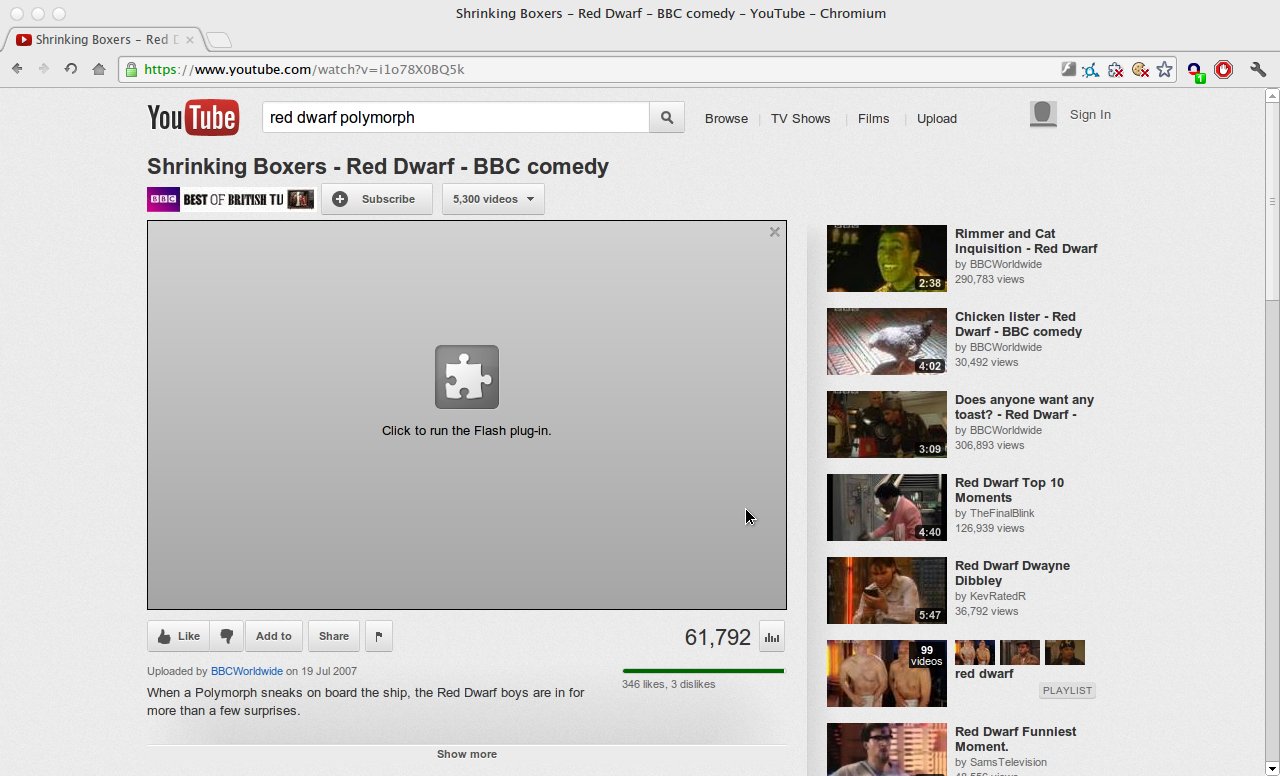
Task: Click the Chicken lister thumbnail
Action: (x=887, y=341)
